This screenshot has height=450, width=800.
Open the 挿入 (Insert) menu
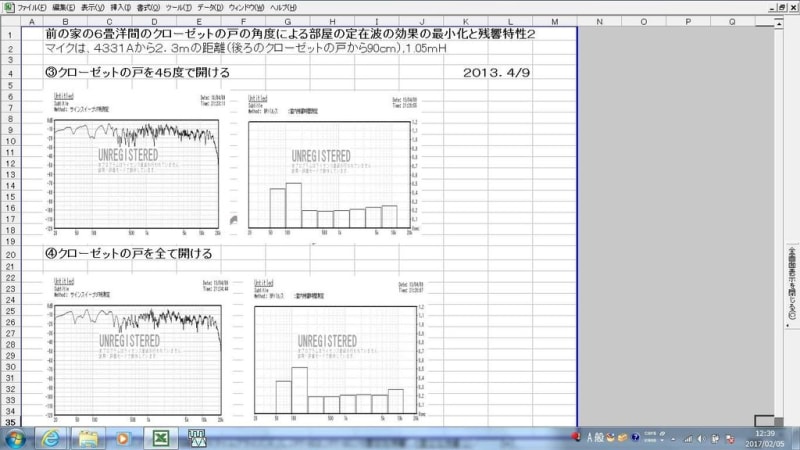click(x=121, y=8)
